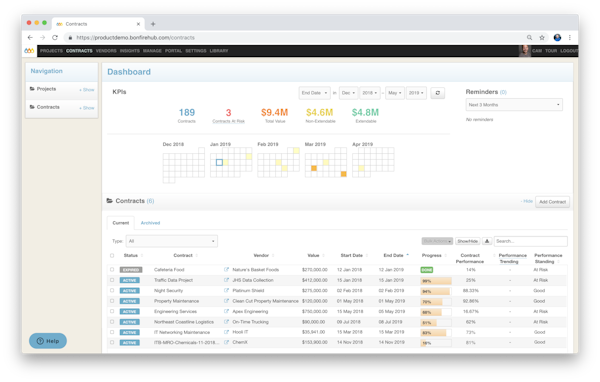
Task: Click the browser back arrow
Action: click(x=30, y=38)
